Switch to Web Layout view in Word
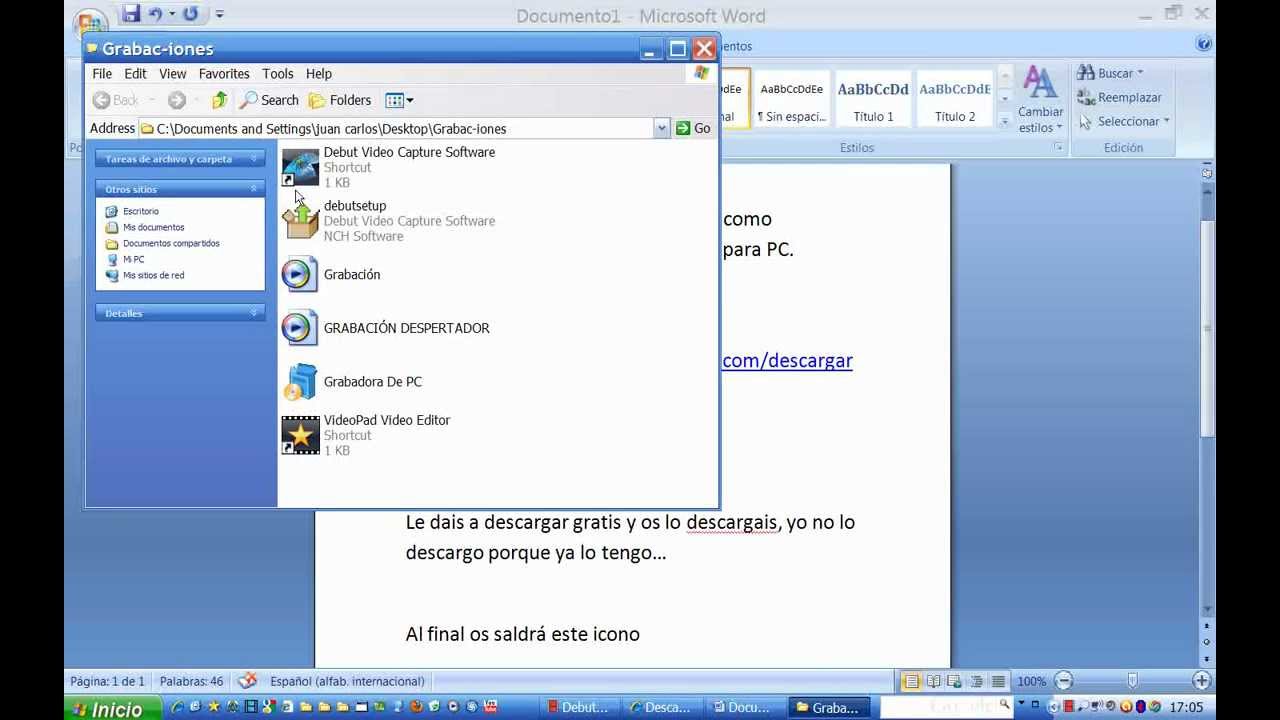This screenshot has width=1280, height=720. click(x=955, y=681)
